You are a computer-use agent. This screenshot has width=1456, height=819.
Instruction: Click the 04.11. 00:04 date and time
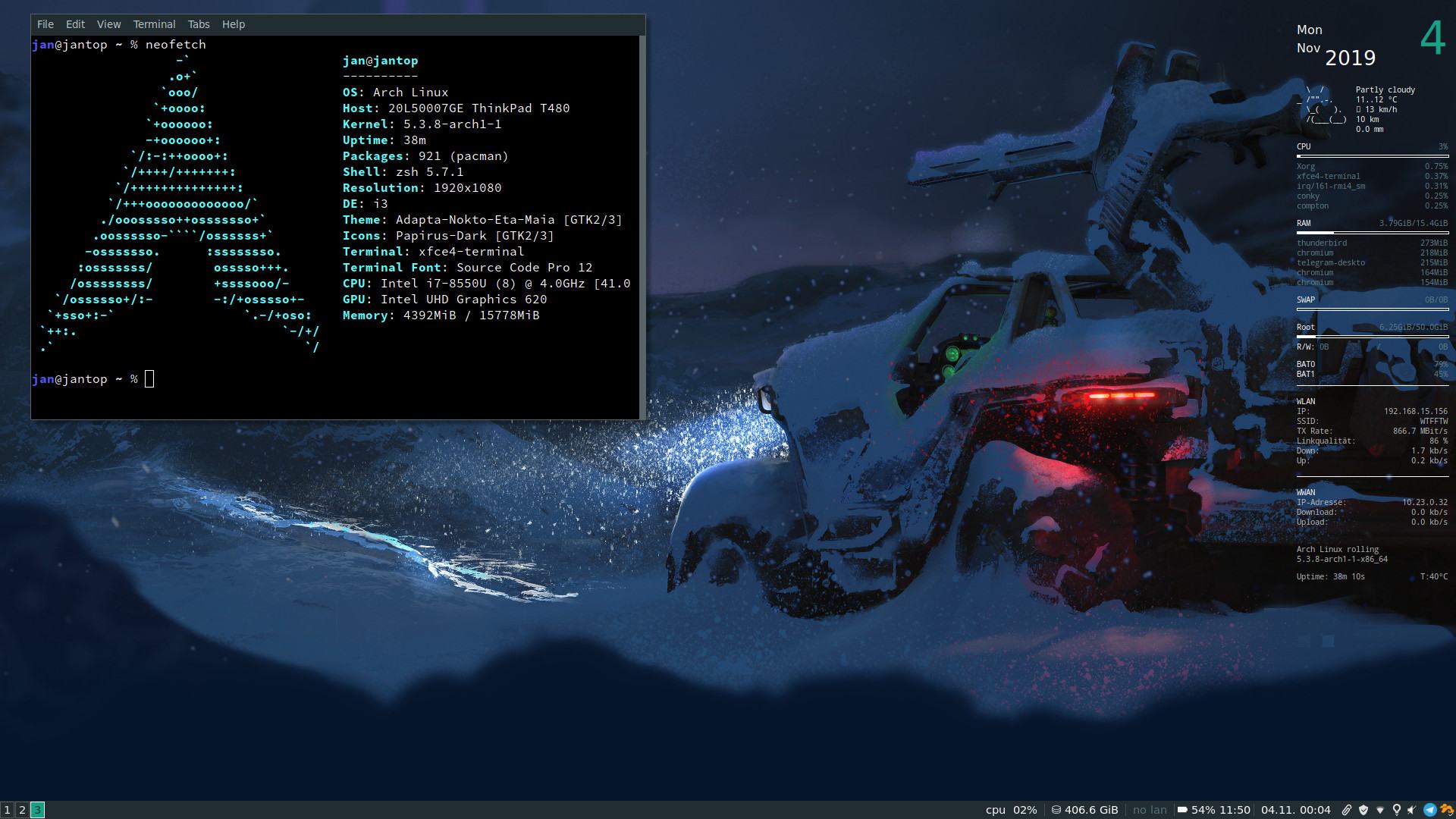tap(1296, 810)
